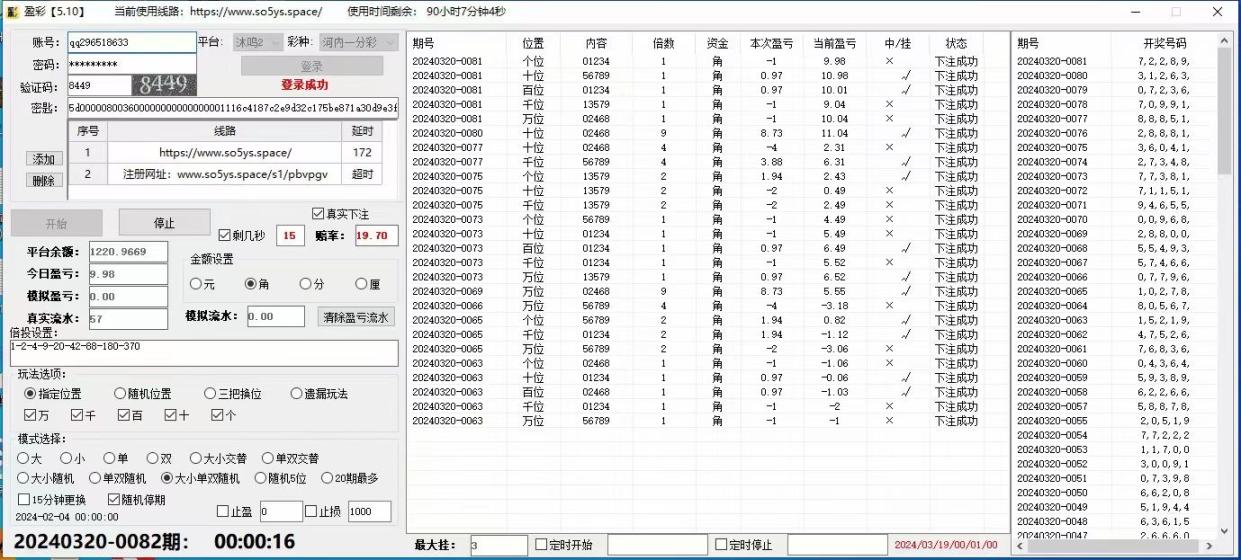Viewport: 1241px width, 560px height.
Task: Click the 8449 captcha image to refresh
Action: point(164,85)
